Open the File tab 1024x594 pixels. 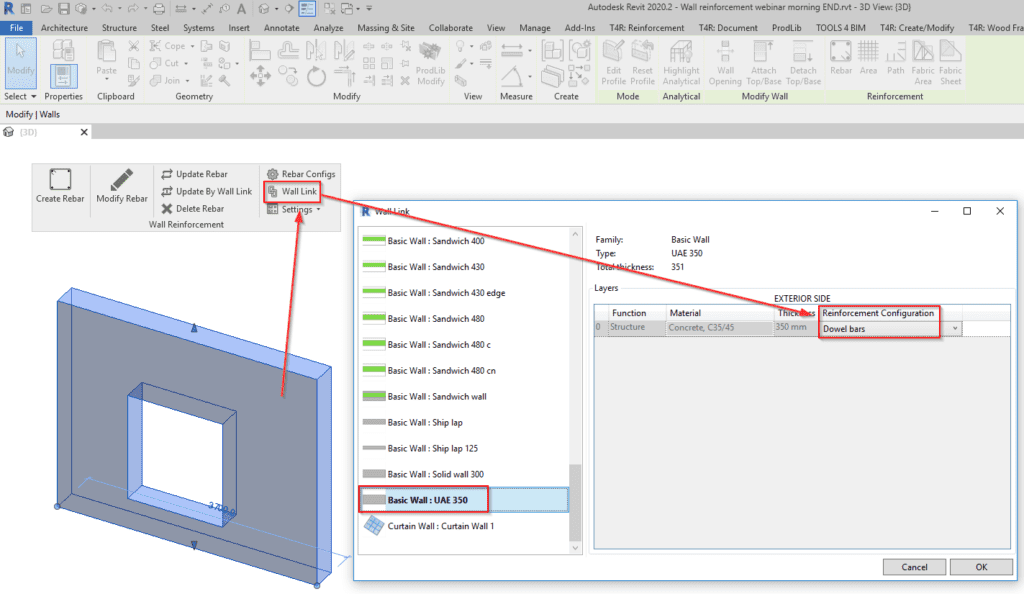pos(16,27)
